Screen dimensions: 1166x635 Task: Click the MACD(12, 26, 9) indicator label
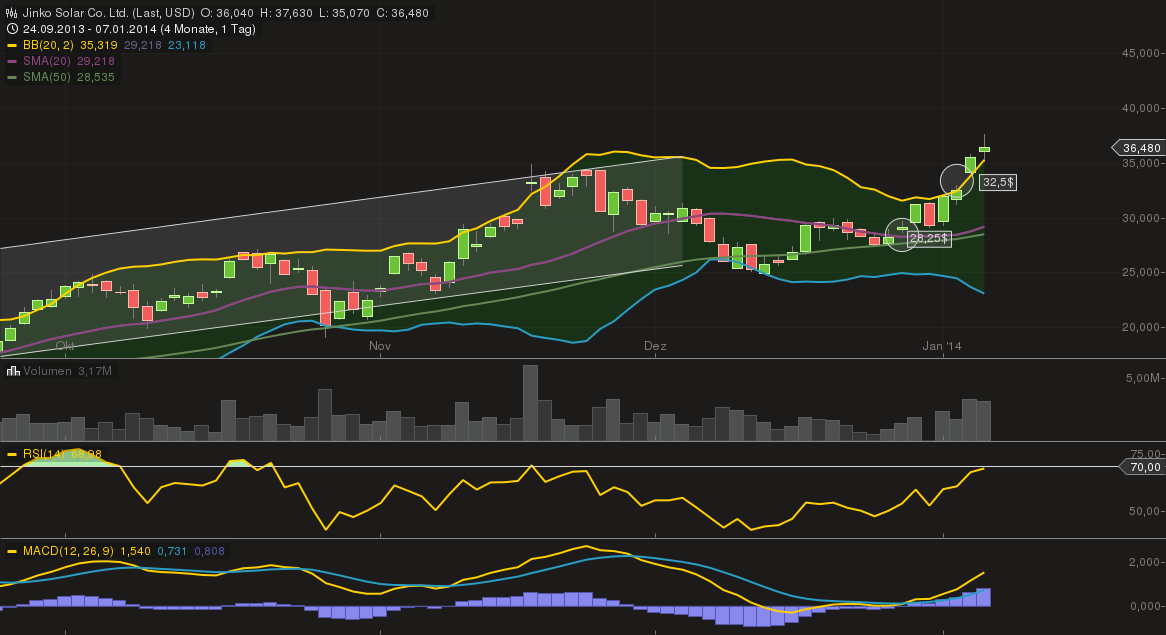(68, 552)
